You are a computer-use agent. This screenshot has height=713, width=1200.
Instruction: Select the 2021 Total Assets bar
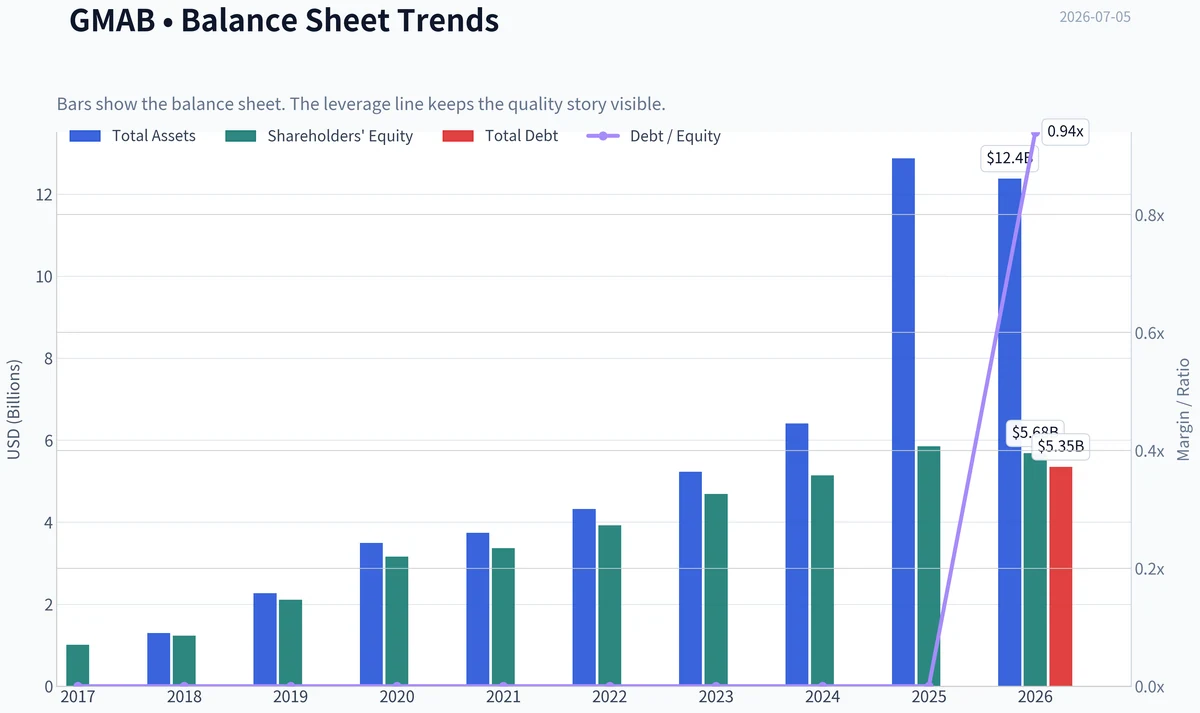coord(478,610)
